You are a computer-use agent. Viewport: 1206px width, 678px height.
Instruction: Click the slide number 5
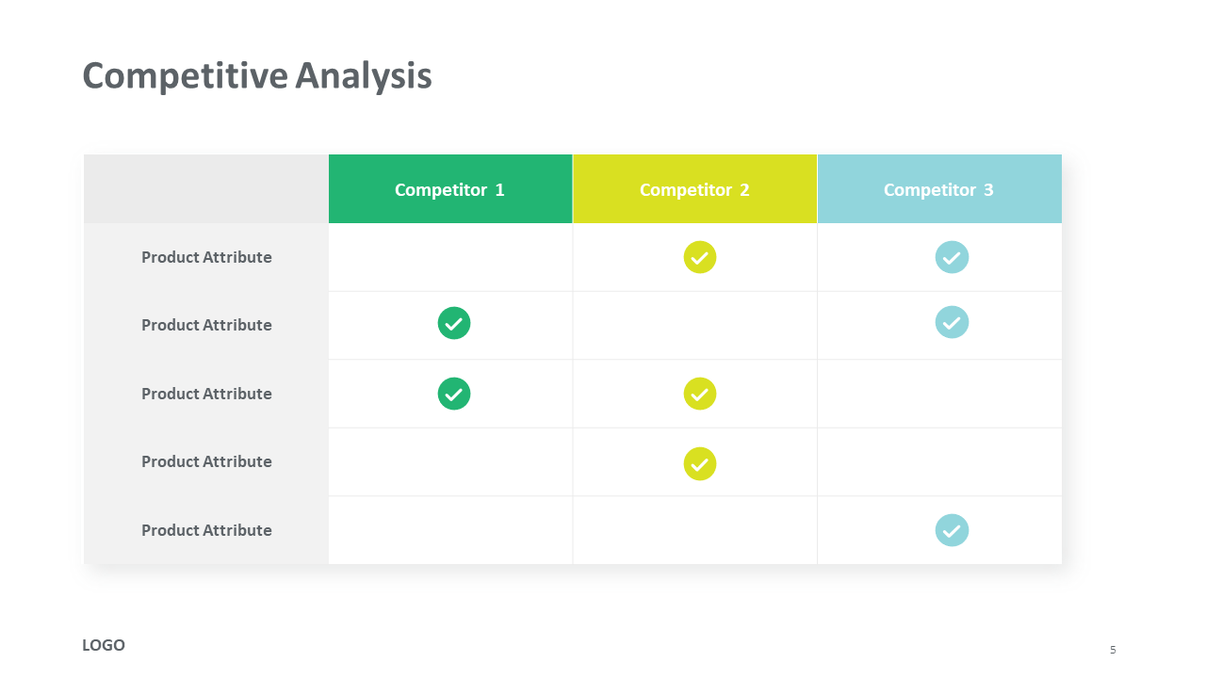click(x=1112, y=650)
